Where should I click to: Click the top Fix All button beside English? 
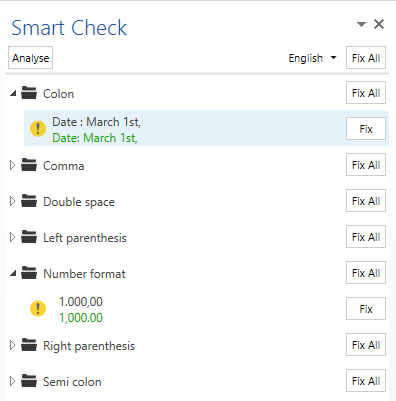pos(366,58)
